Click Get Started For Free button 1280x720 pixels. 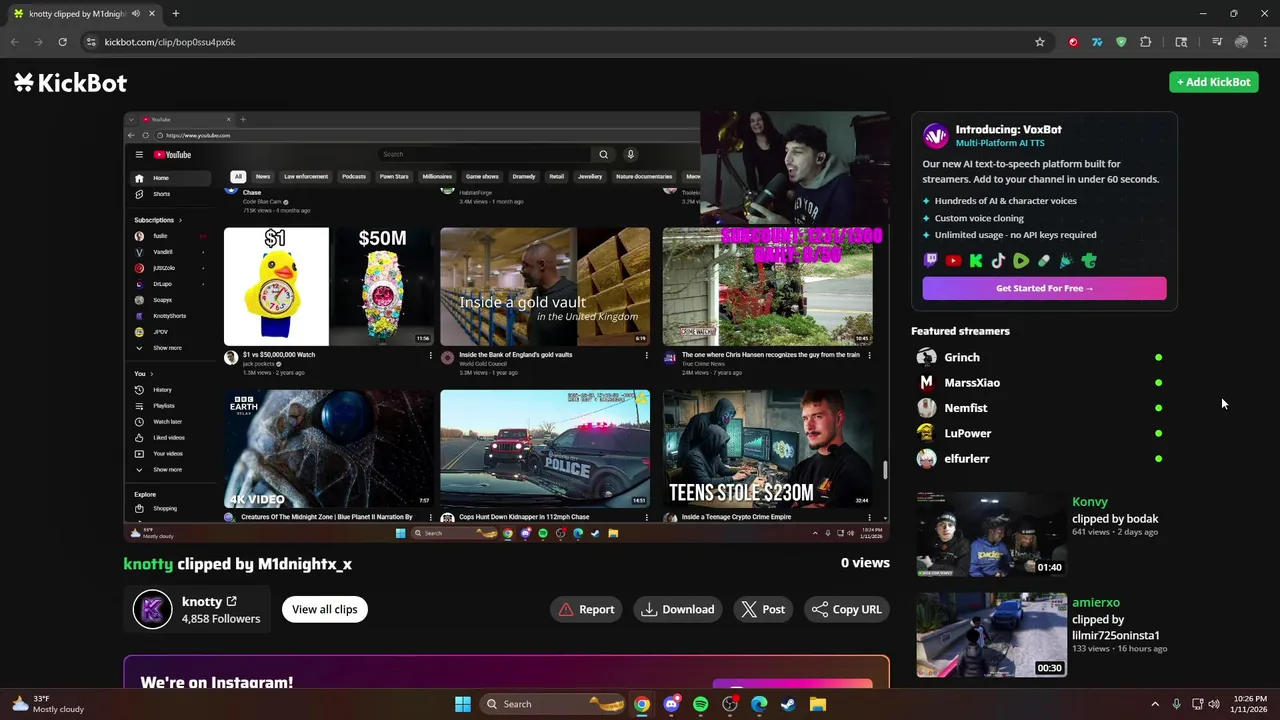click(1044, 288)
